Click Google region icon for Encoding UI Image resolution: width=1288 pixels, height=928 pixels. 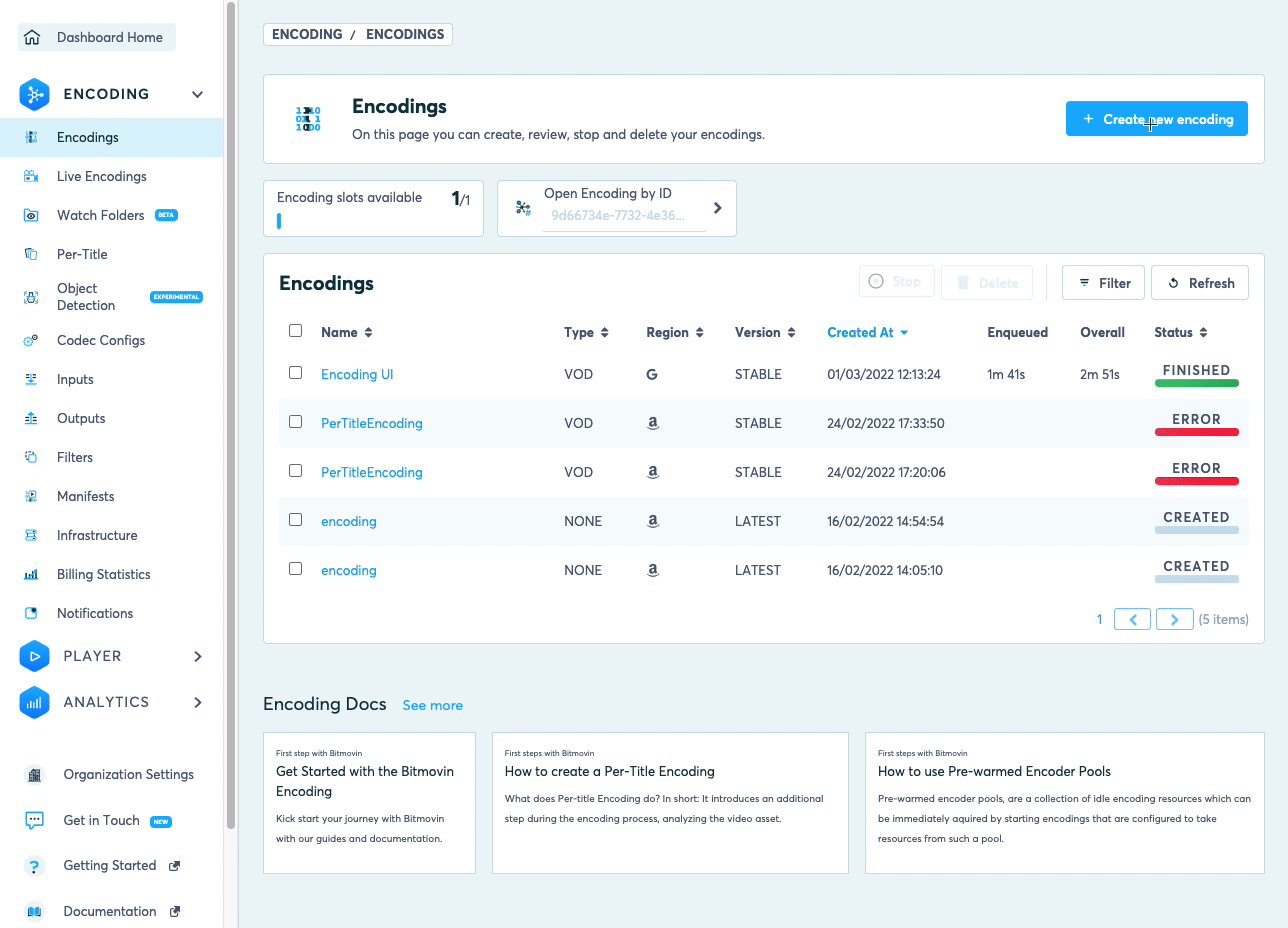652,374
